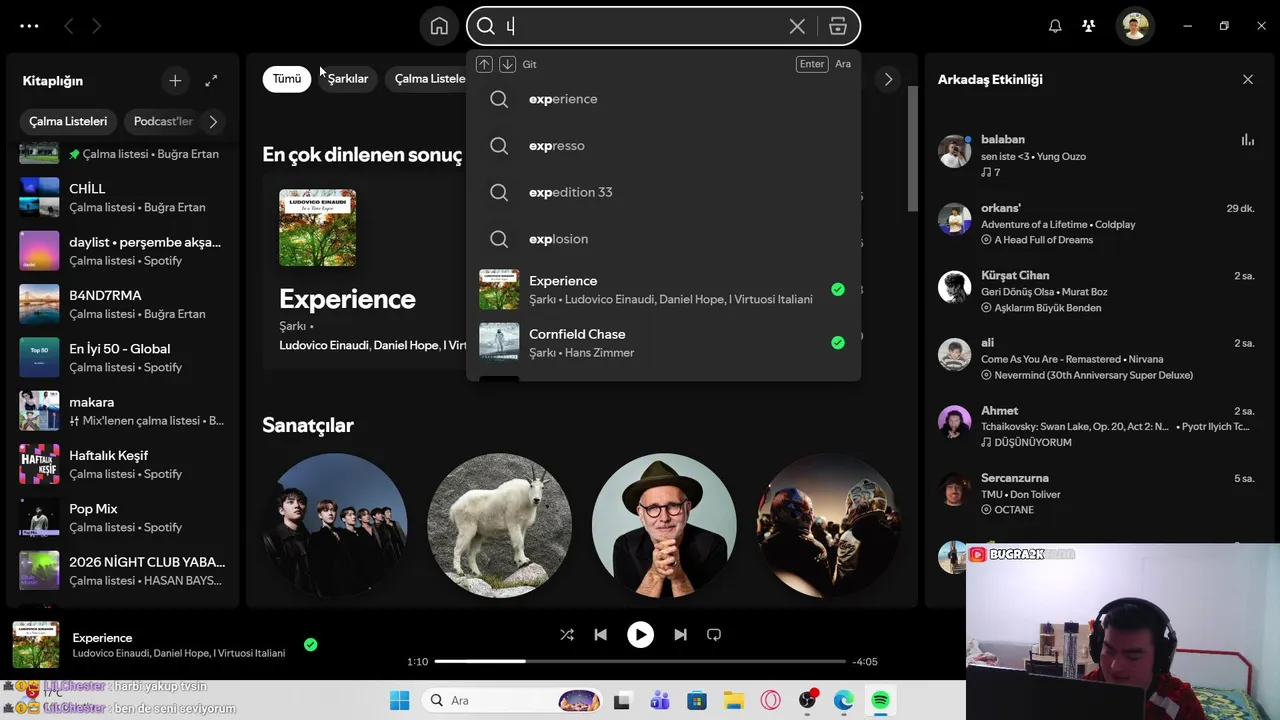The image size is (1280, 720).
Task: Toggle repeat mode
Action: coord(714,634)
